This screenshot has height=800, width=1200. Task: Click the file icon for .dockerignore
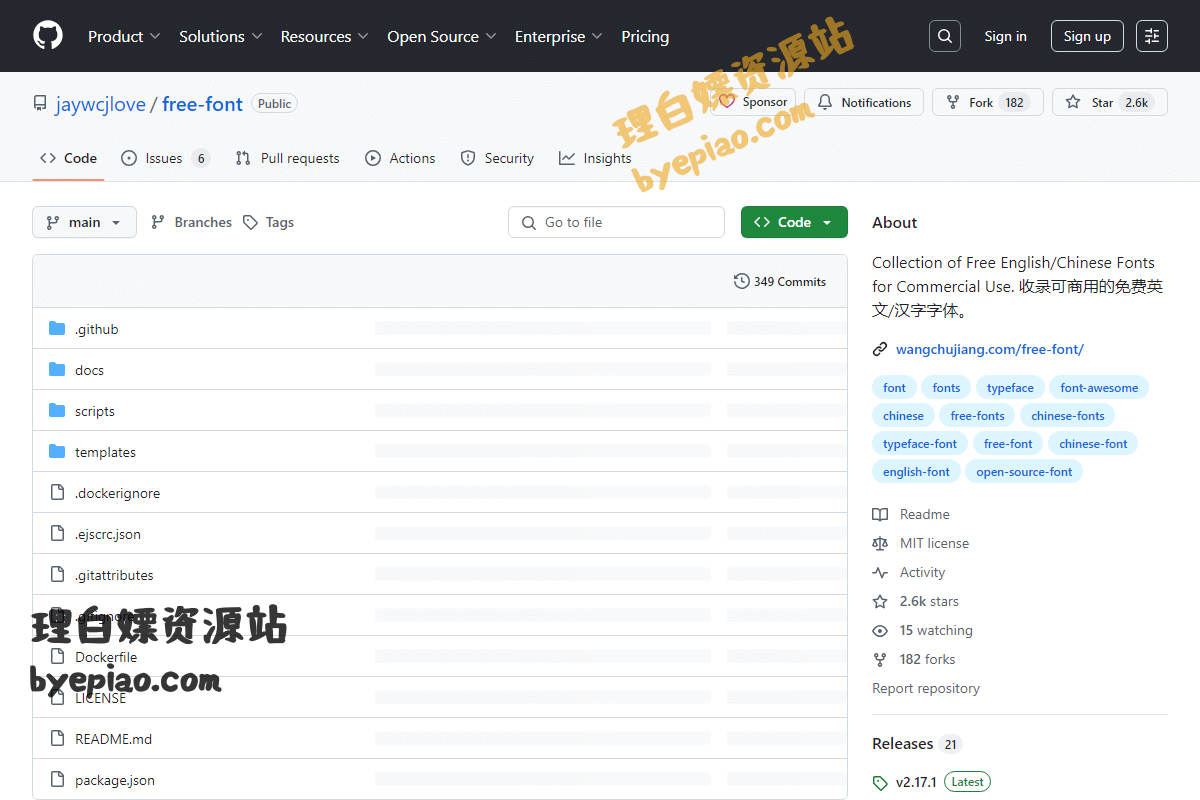(57, 493)
